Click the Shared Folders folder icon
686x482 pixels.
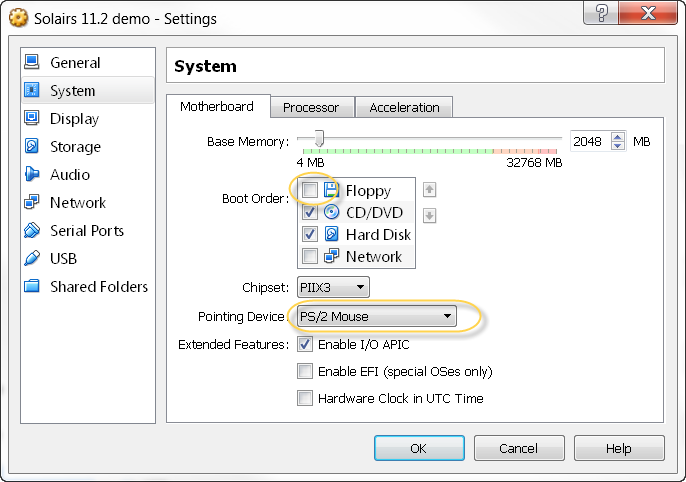pos(32,286)
